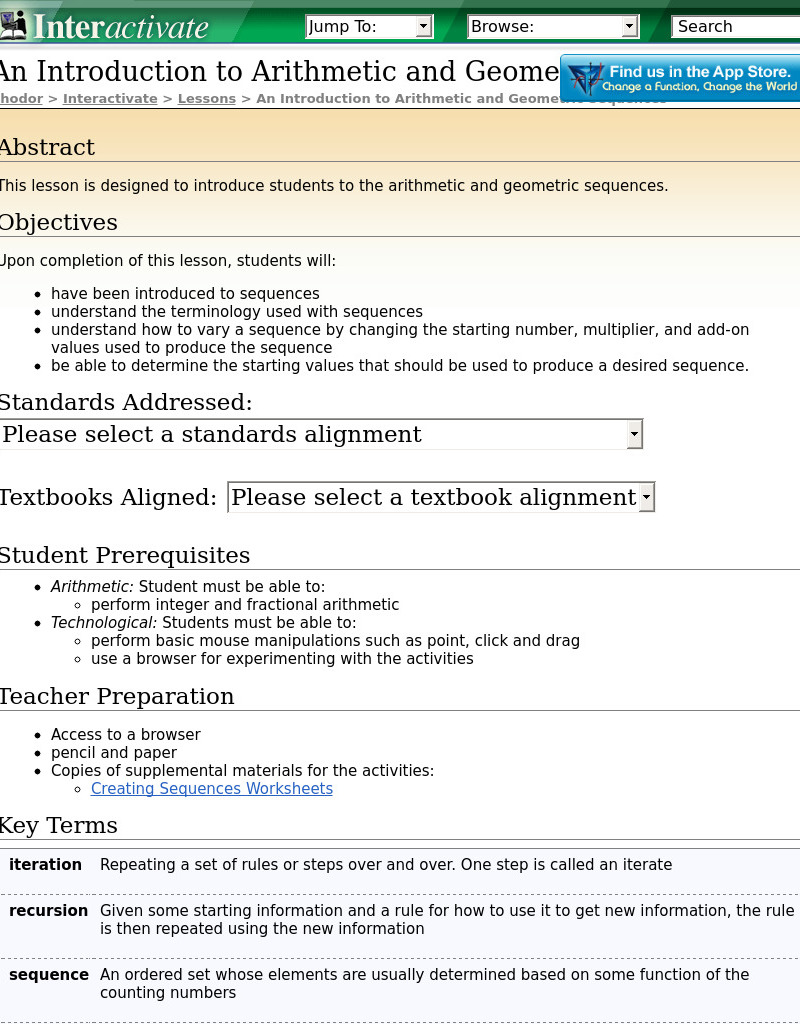Image resolution: width=800 pixels, height=1024 pixels.
Task: Select a standards alignment option
Action: click(300, 434)
